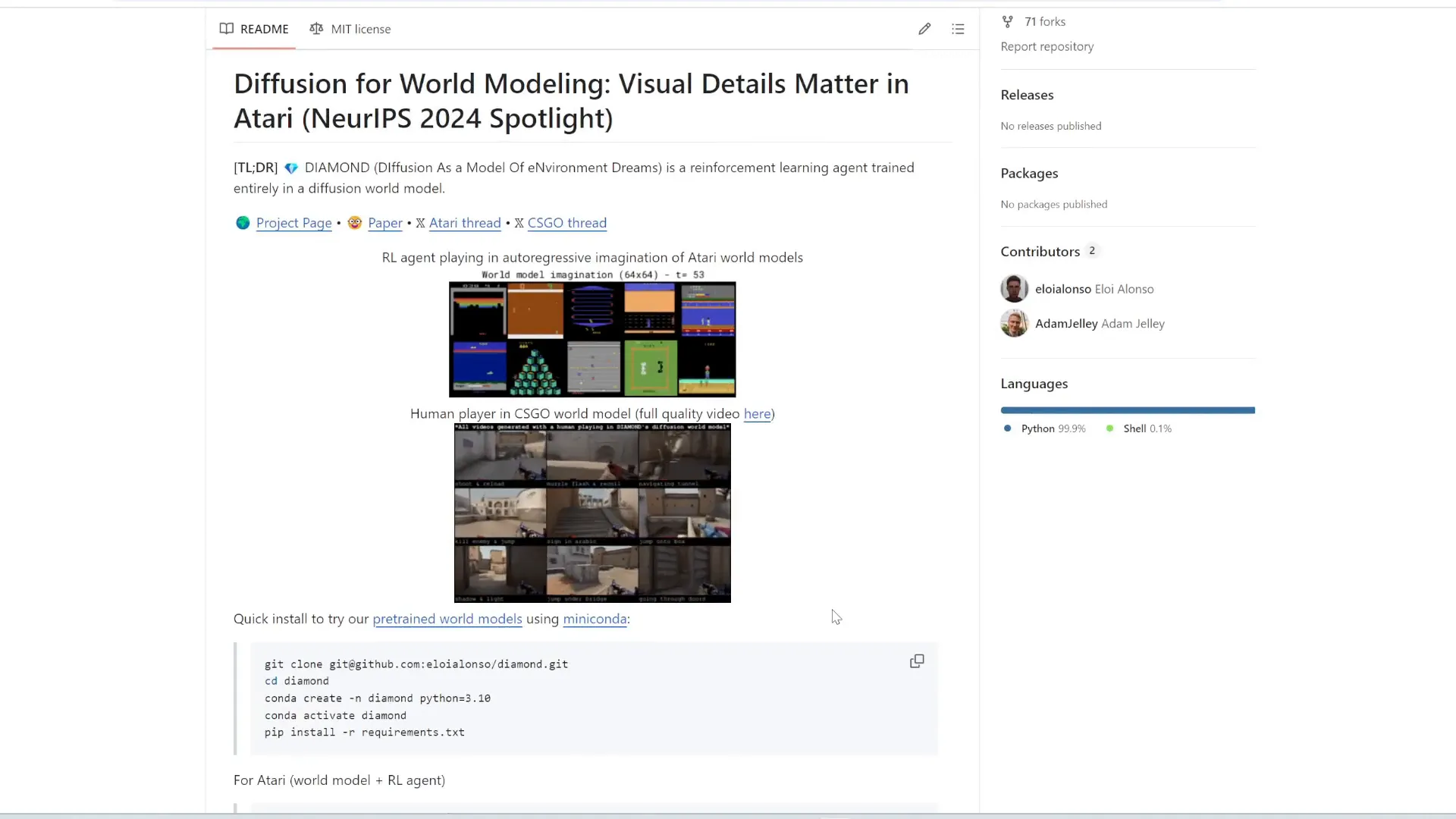
Task: Open the CSGO thread link
Action: (x=566, y=223)
